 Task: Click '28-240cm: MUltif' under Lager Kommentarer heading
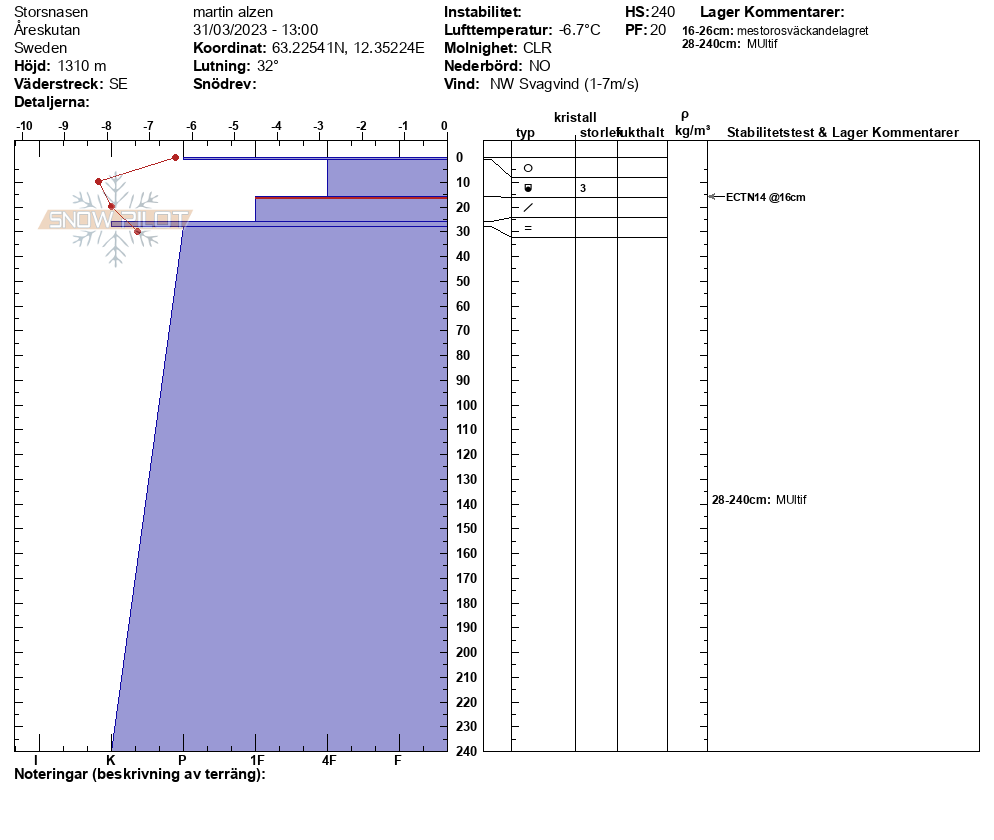click(730, 44)
